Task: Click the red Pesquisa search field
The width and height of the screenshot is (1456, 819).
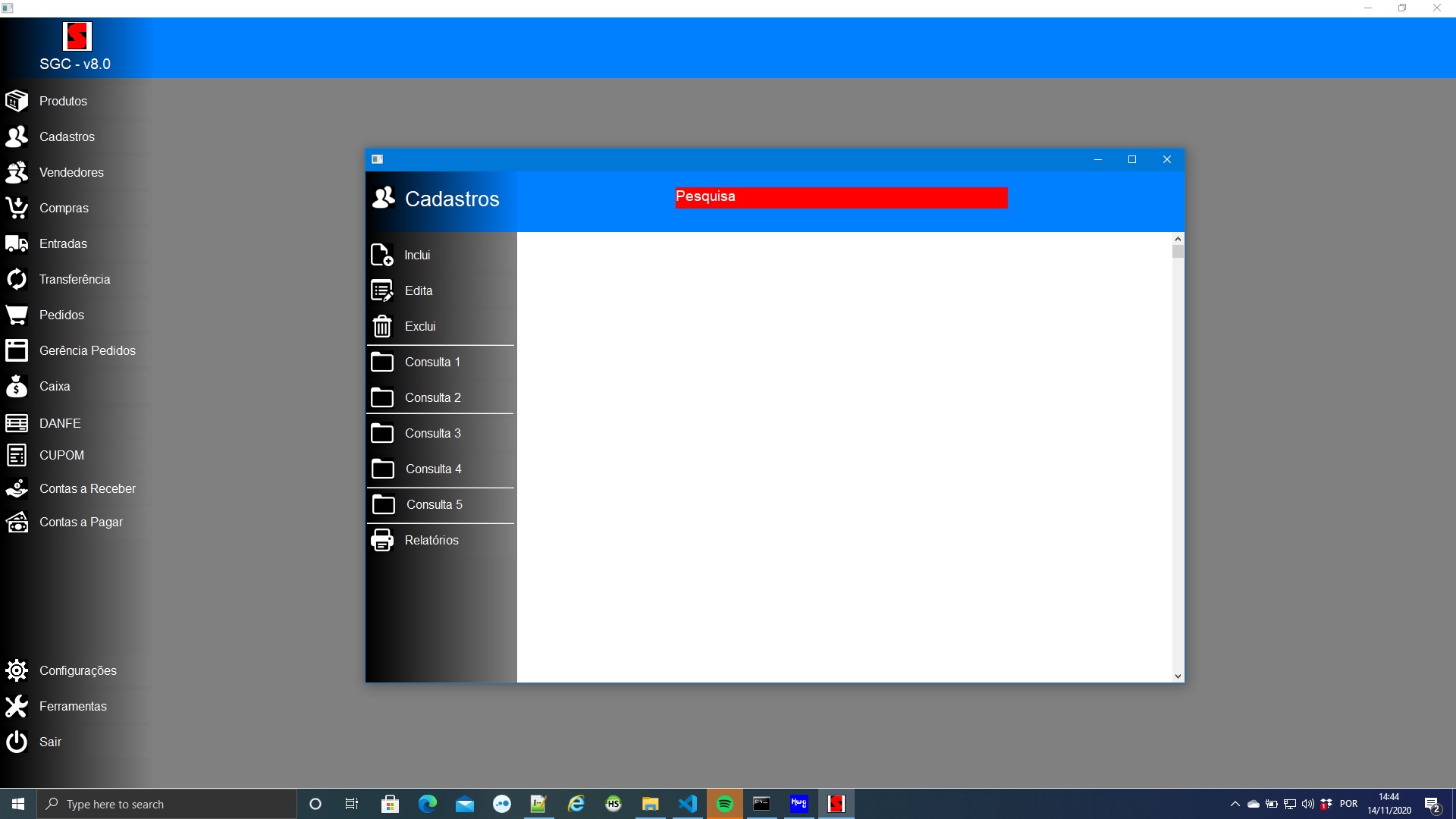Action: tap(841, 197)
